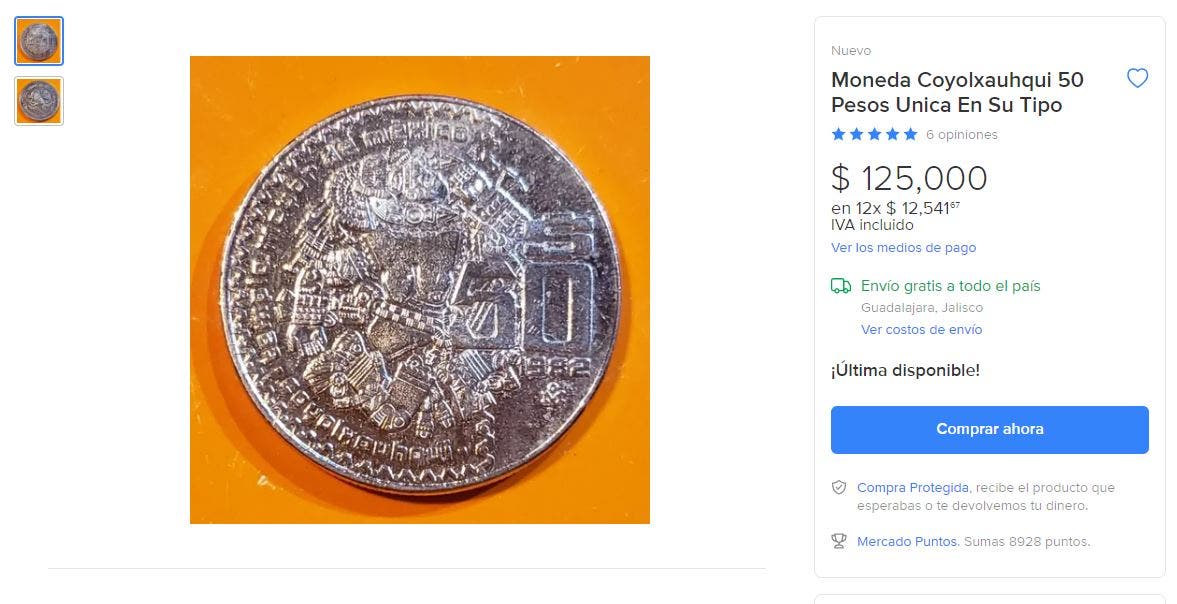Viewport: 1177px width, 604px height.
Task: Open the Compra Protegida link
Action: coord(912,488)
